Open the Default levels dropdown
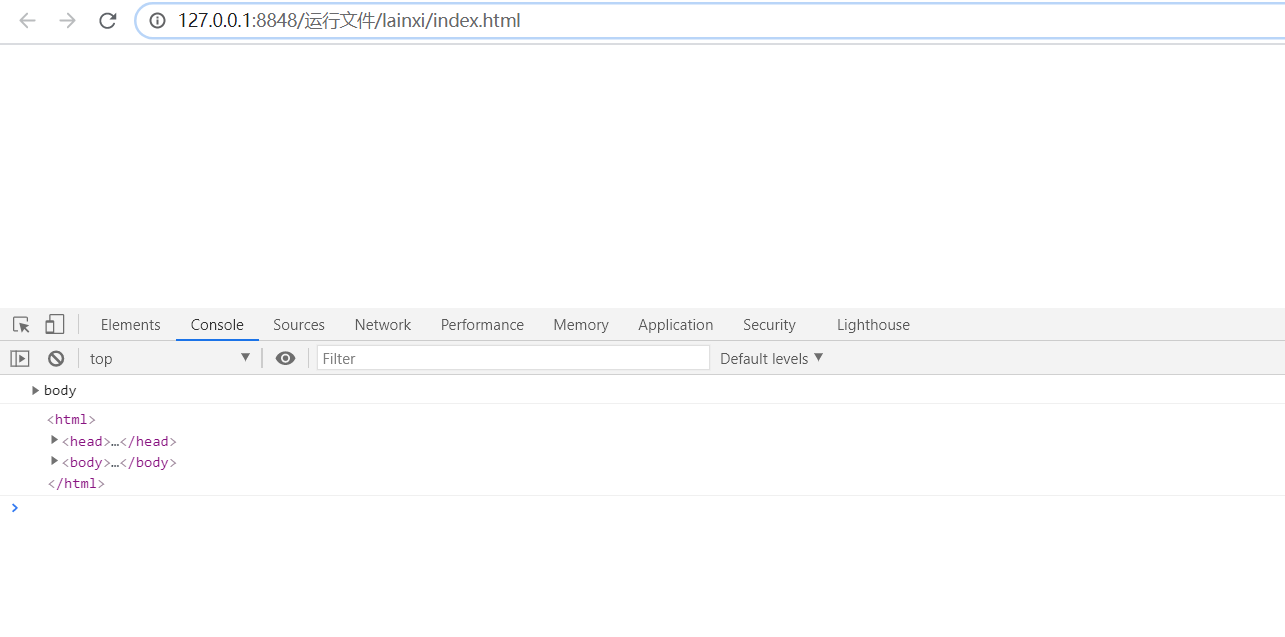This screenshot has width=1285, height=637. [x=771, y=358]
